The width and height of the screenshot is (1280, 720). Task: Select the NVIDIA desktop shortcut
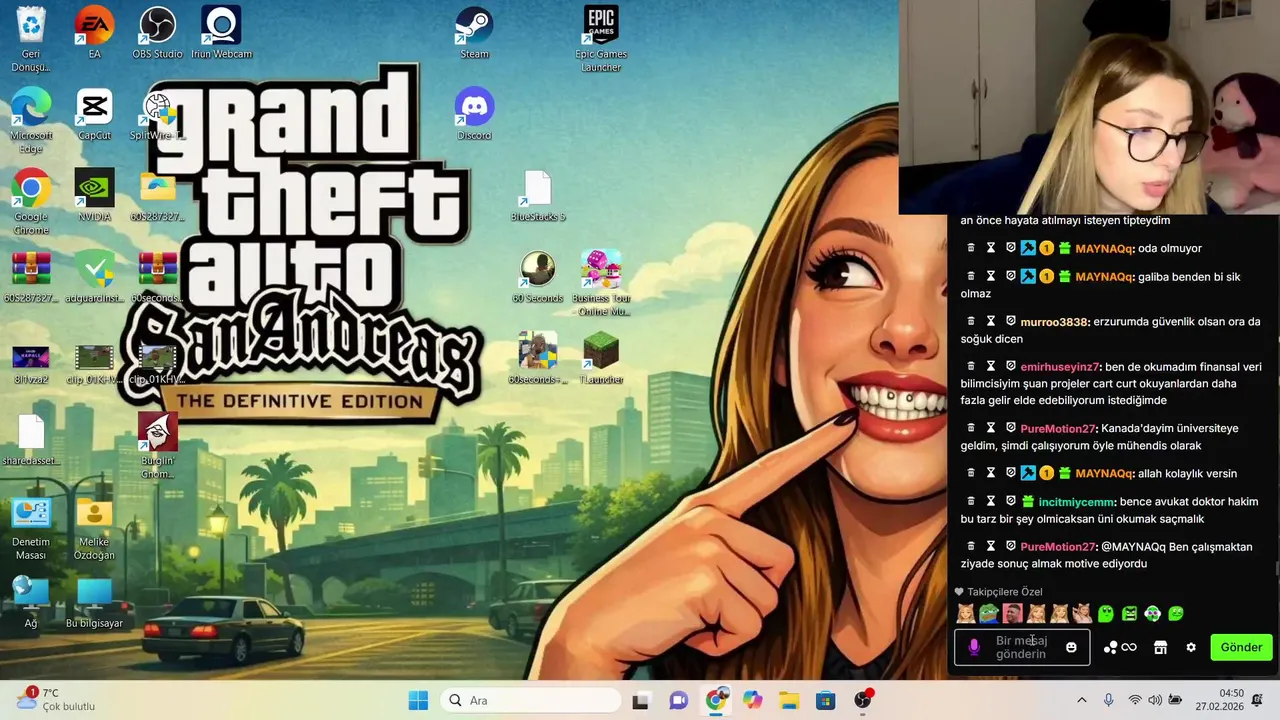click(x=94, y=195)
